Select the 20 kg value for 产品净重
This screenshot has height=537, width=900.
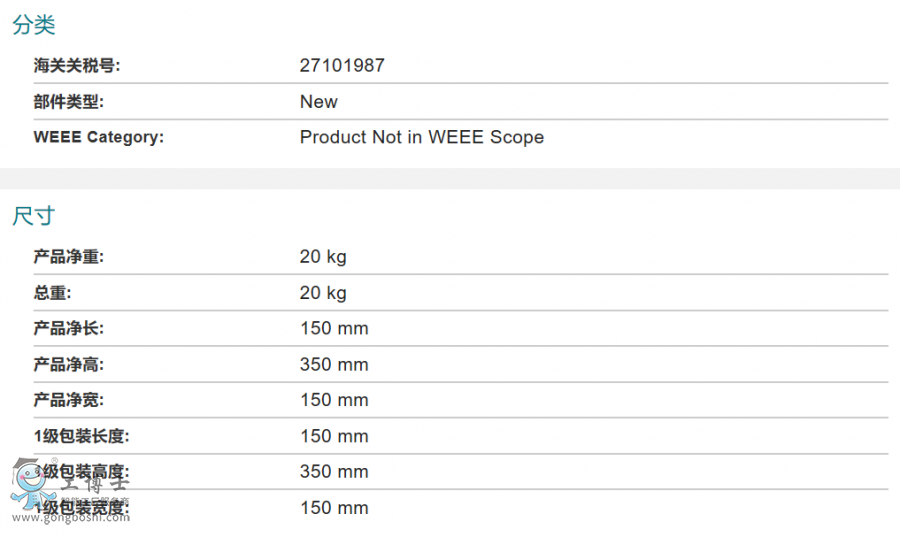point(323,257)
